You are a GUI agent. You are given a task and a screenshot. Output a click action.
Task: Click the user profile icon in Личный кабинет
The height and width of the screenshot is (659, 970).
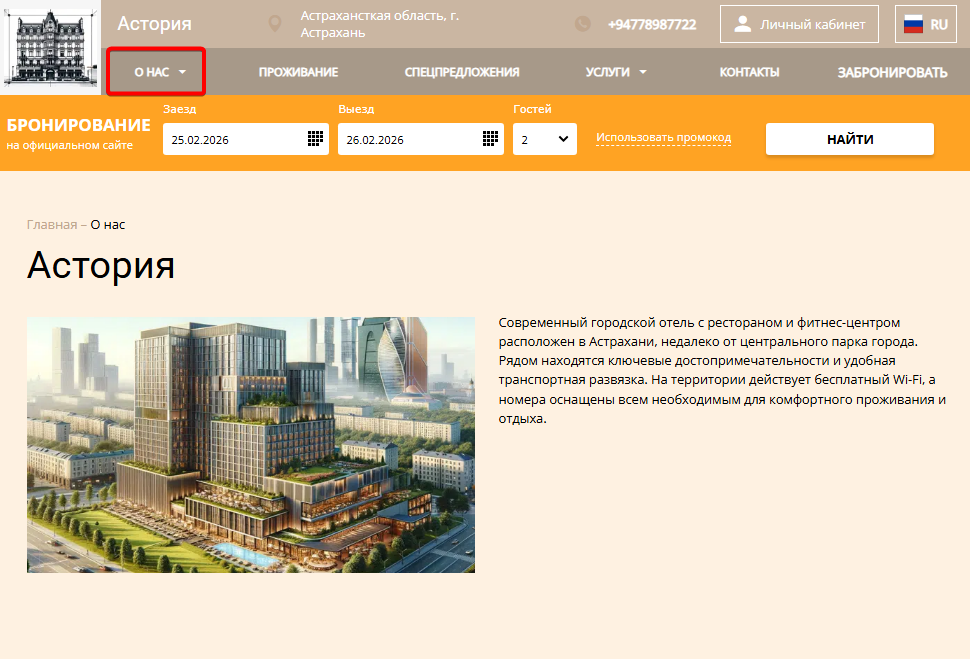pos(742,24)
